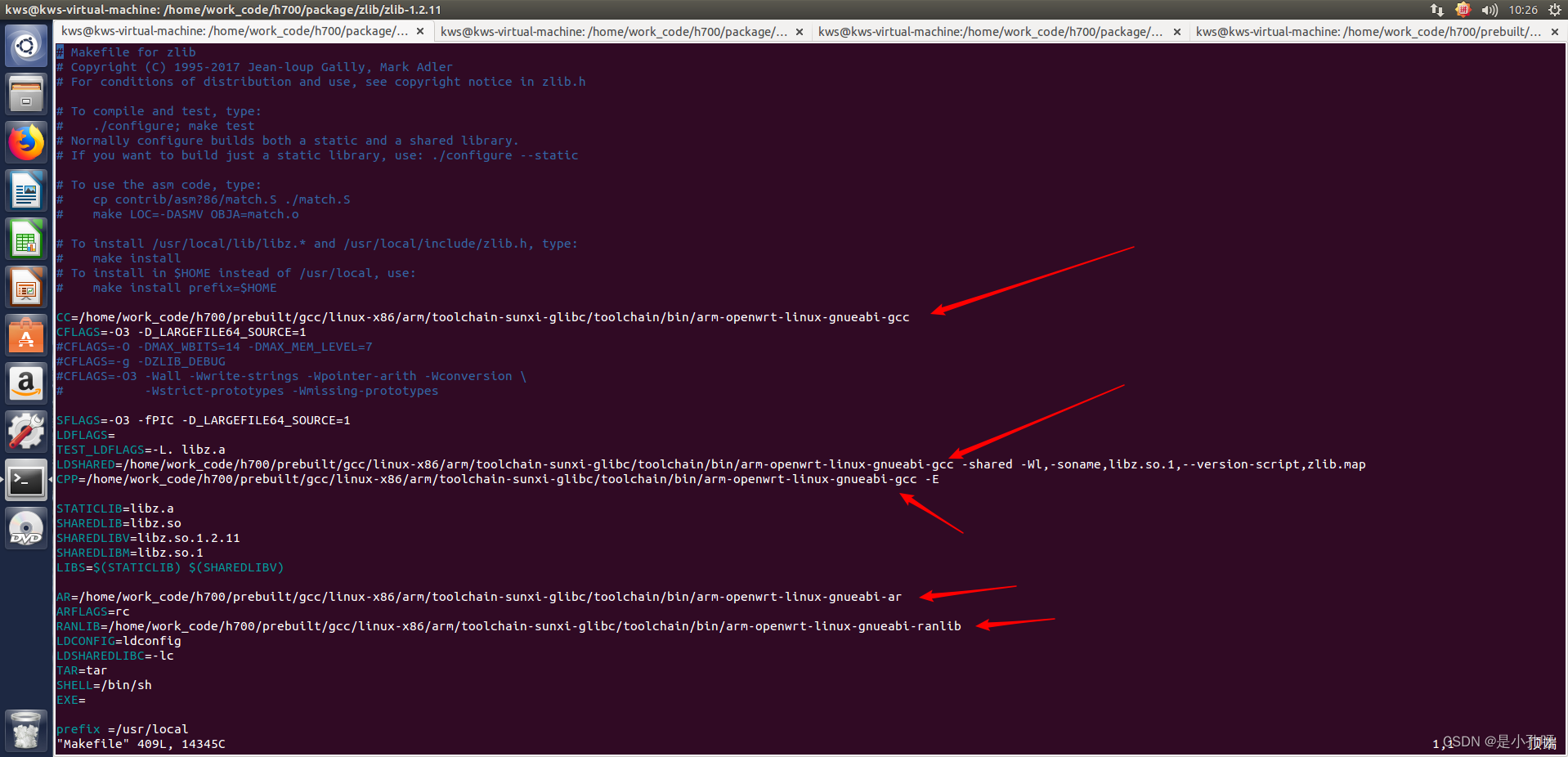Launch Firefox from the dock
Viewport: 1568px width, 757px height.
pyautogui.click(x=26, y=142)
